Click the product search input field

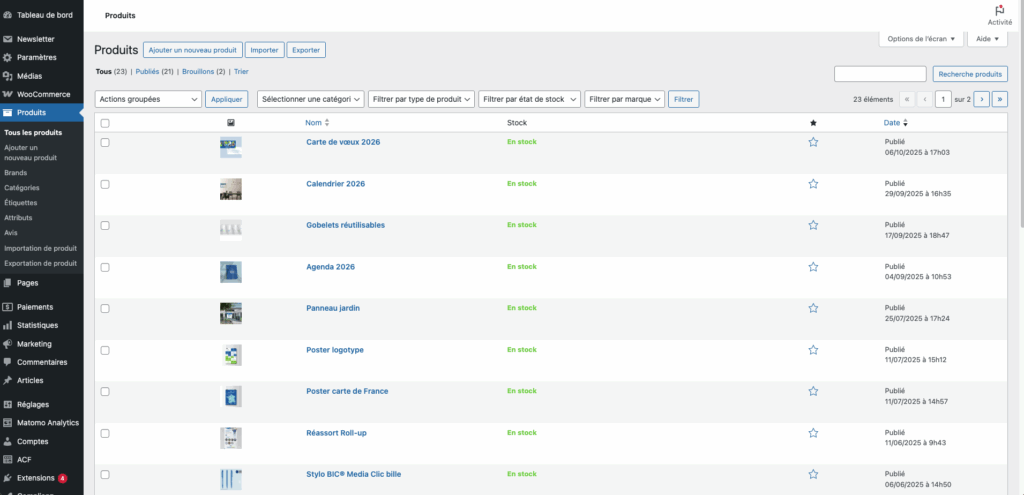point(879,74)
